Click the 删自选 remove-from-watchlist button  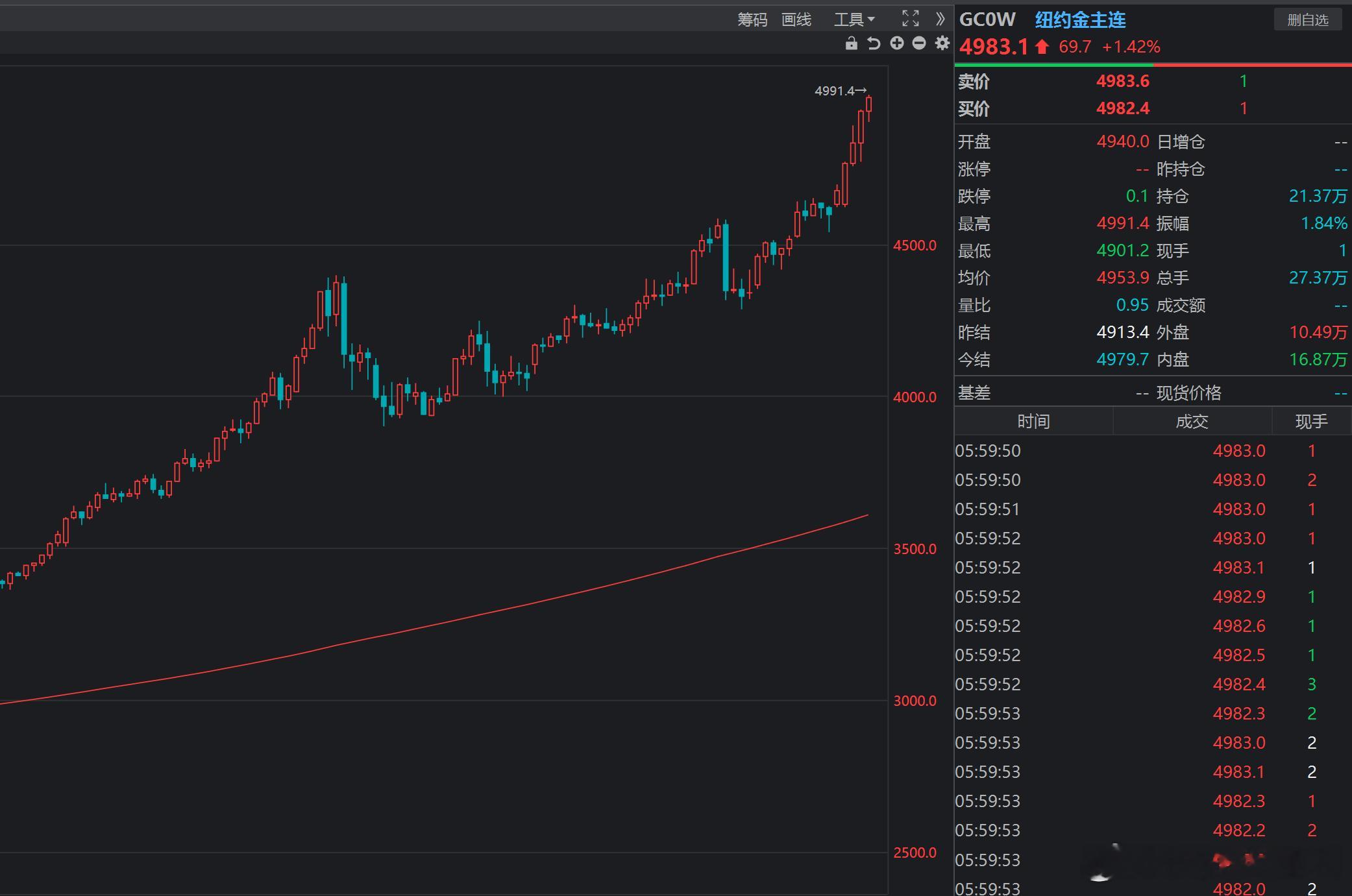[1307, 20]
